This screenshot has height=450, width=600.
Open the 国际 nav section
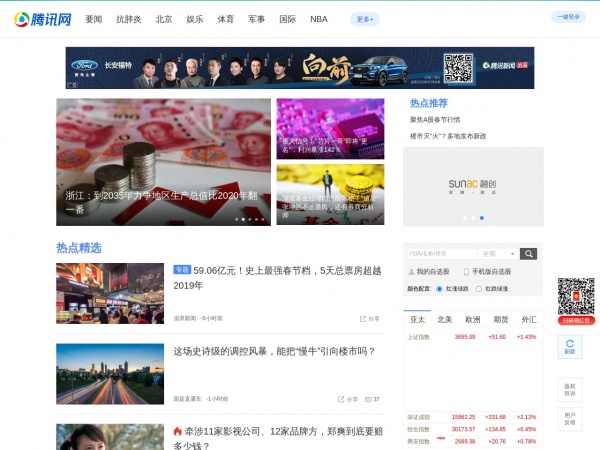287,19
